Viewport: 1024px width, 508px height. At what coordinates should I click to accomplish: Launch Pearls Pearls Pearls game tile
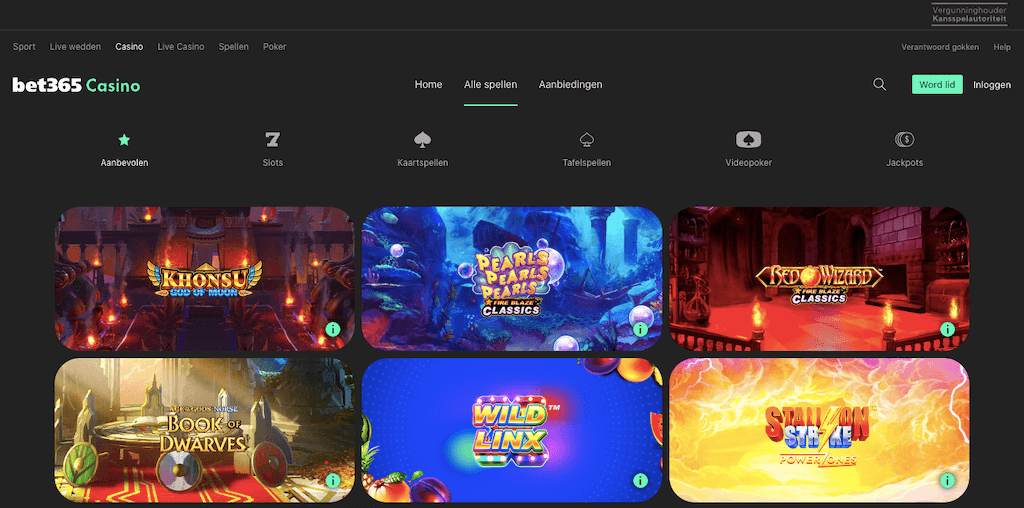(x=512, y=279)
